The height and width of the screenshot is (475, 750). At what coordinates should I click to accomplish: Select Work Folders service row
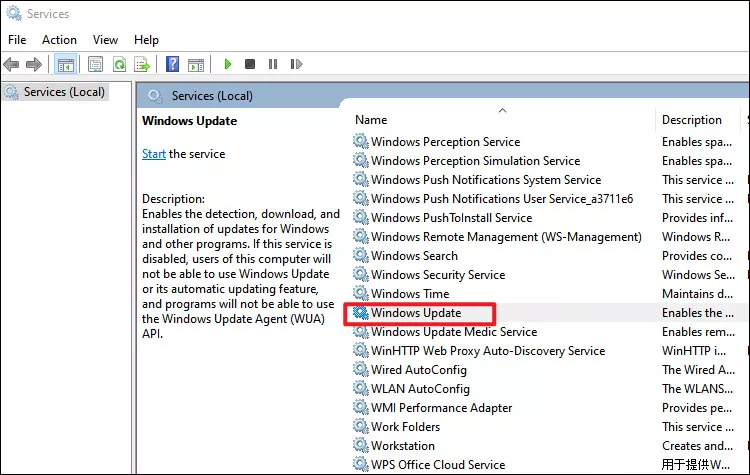pos(406,427)
